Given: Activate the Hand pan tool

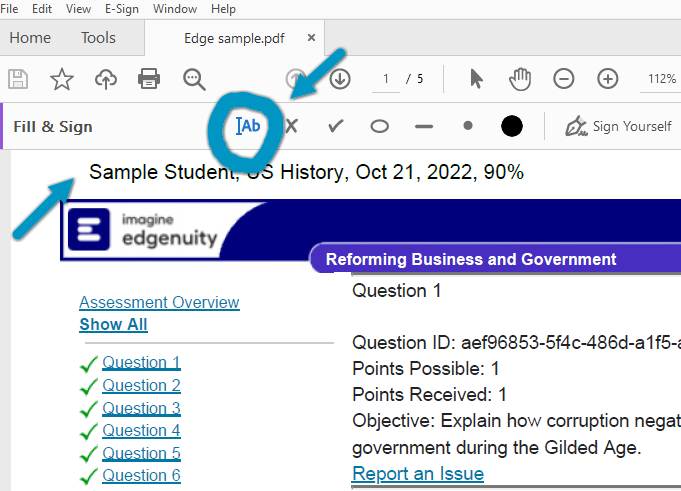Looking at the screenshot, I should [519, 79].
